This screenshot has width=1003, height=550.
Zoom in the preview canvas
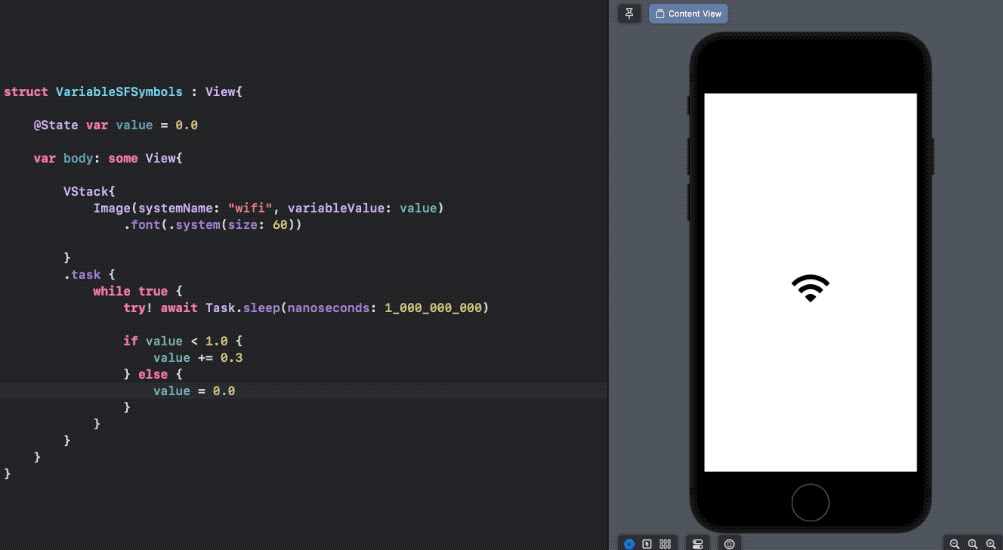click(991, 544)
